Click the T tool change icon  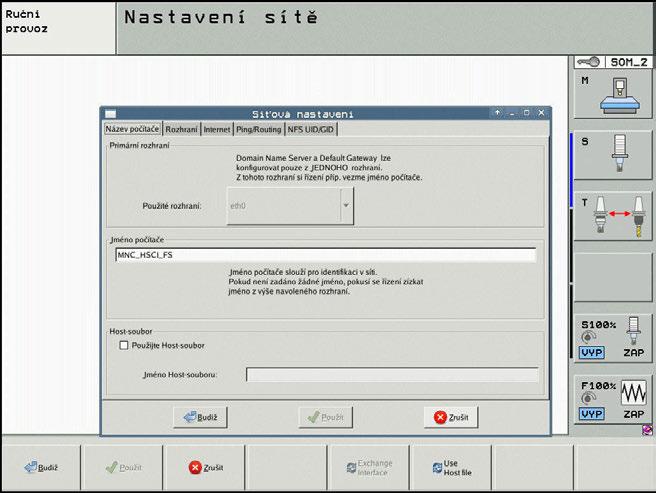click(x=620, y=216)
